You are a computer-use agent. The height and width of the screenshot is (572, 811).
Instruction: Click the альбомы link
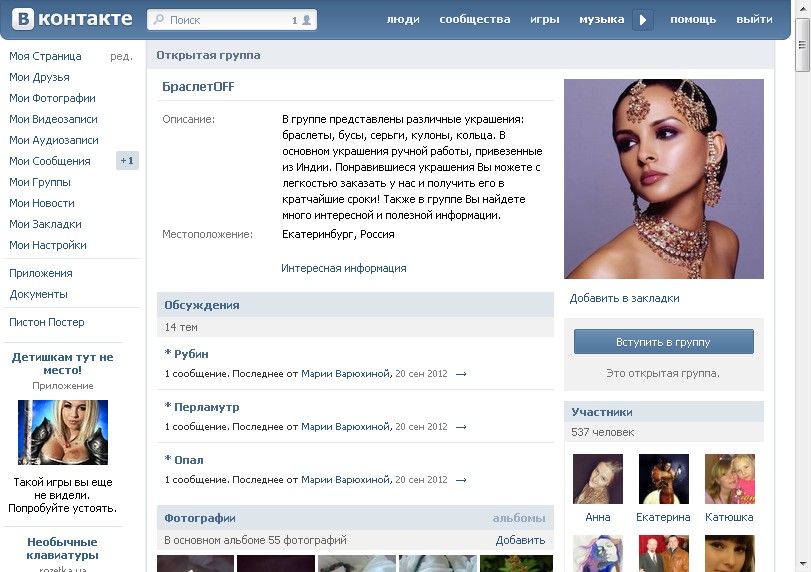(519, 518)
